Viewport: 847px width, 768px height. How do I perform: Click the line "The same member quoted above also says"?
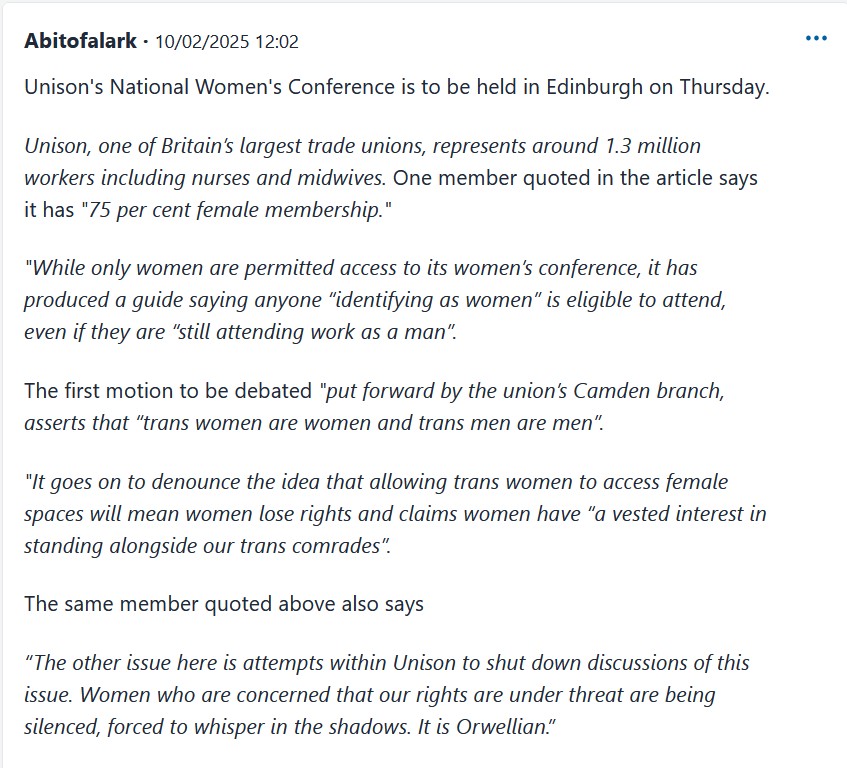[x=224, y=604]
